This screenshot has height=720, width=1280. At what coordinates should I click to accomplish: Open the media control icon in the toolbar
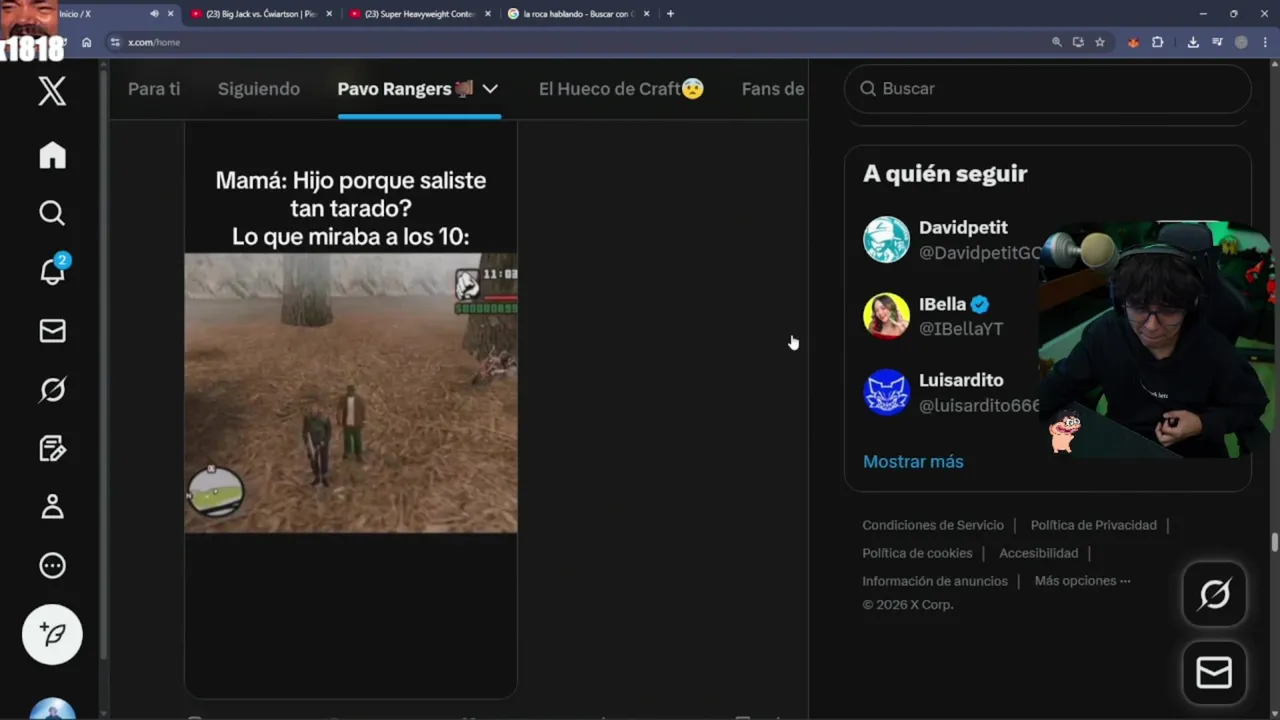coord(1217,42)
